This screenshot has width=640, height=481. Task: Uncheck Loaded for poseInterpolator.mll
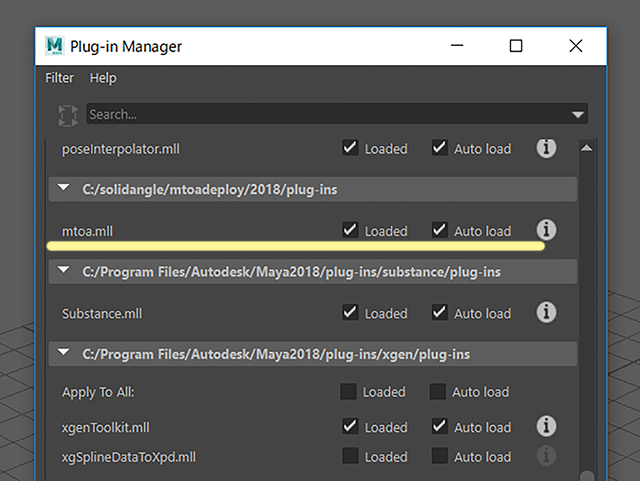coord(350,148)
